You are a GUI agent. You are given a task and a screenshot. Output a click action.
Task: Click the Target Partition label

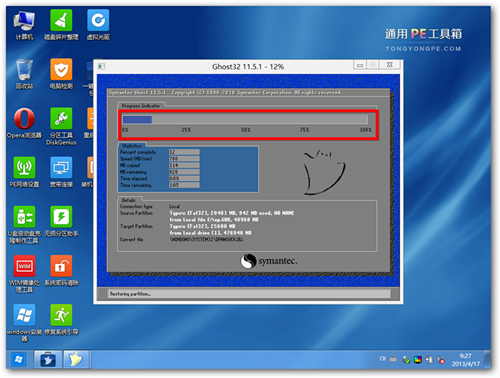click(136, 226)
